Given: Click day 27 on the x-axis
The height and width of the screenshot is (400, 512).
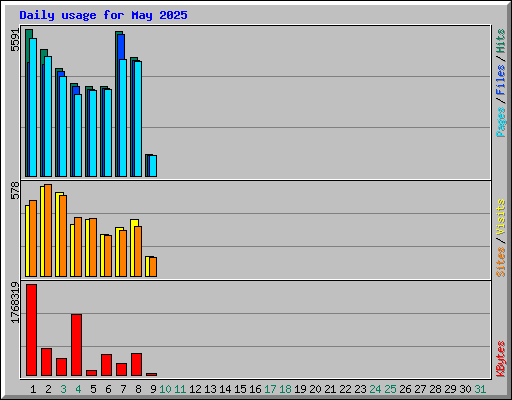Looking at the screenshot, I should click(420, 389).
